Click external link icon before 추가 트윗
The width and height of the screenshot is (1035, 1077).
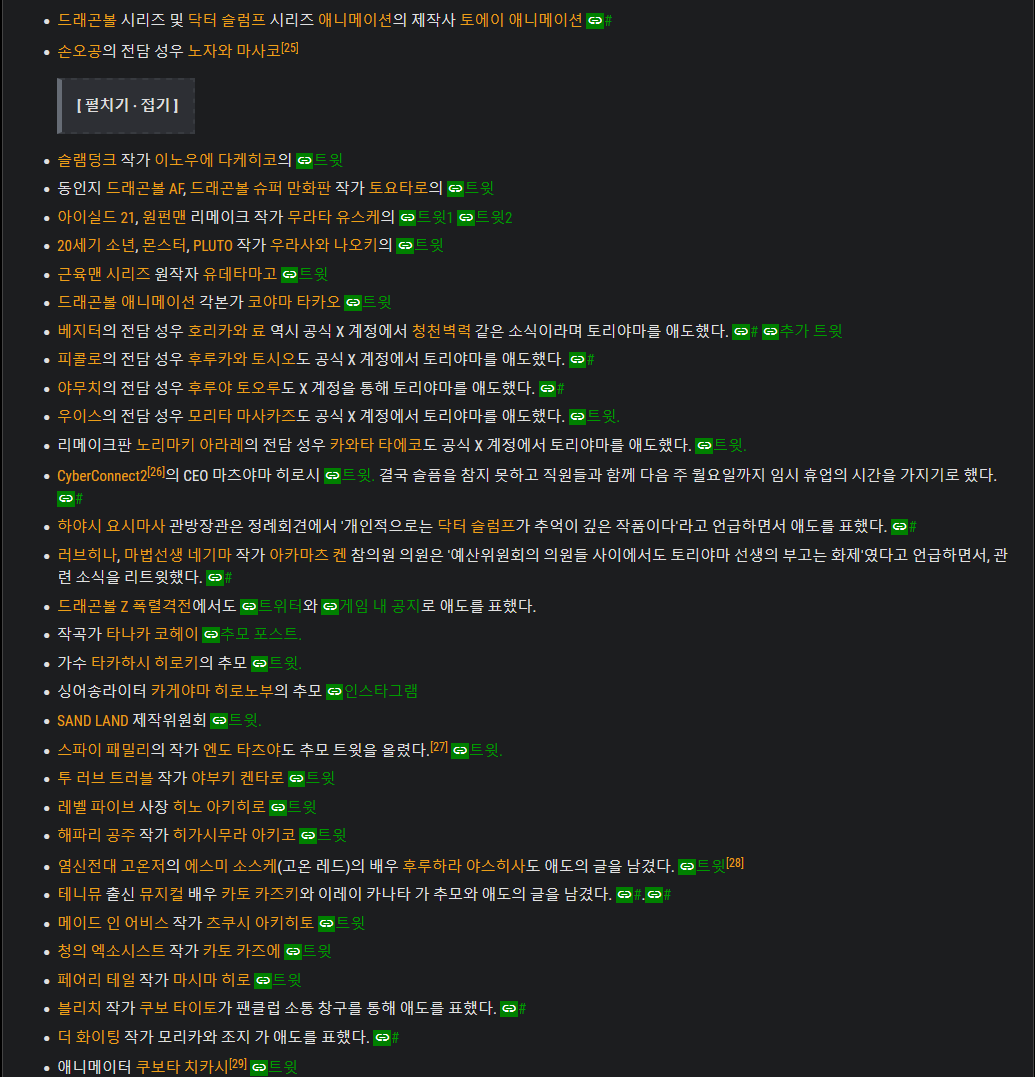[771, 332]
